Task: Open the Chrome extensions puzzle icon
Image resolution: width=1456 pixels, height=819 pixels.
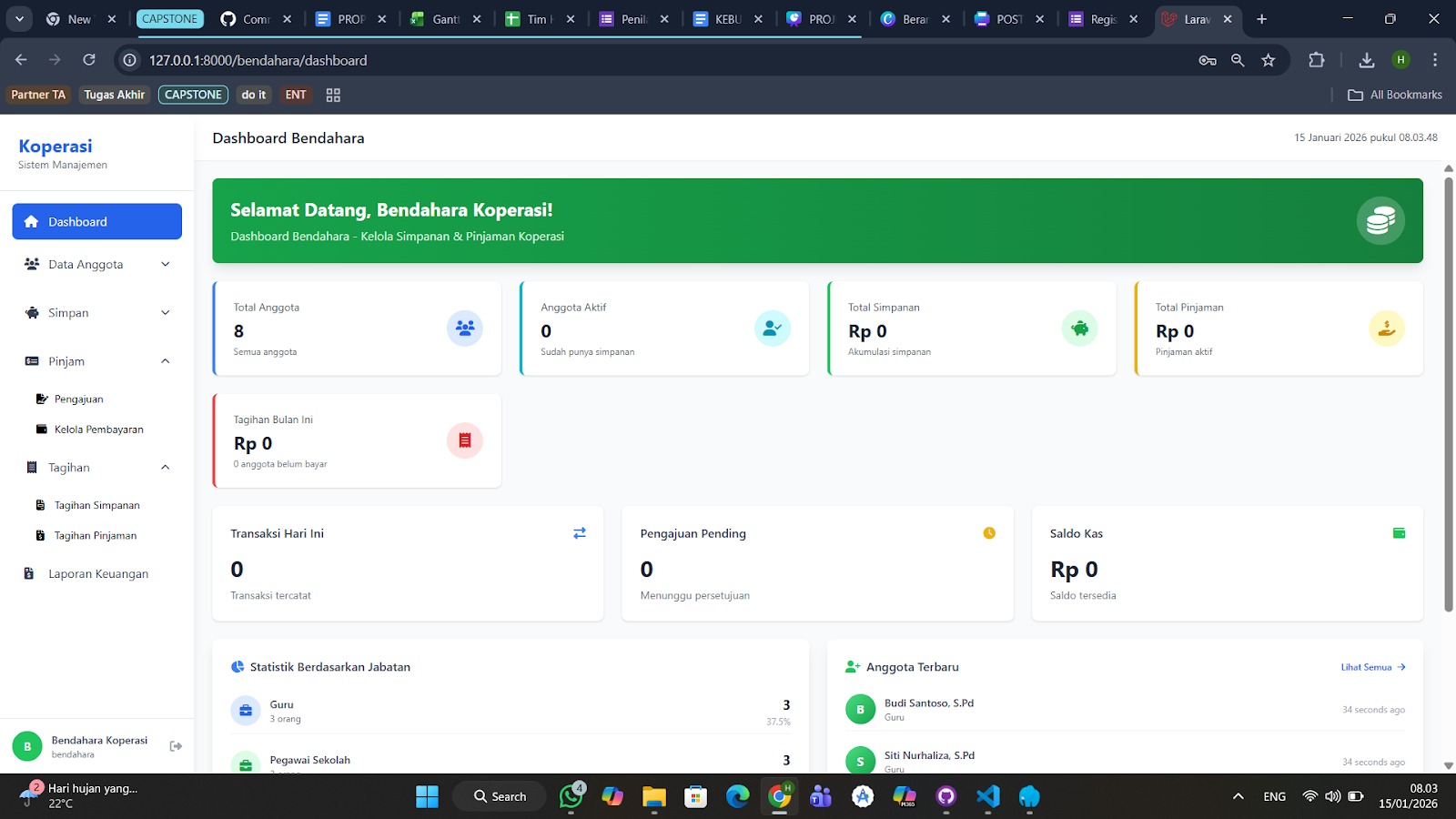Action: (1316, 60)
